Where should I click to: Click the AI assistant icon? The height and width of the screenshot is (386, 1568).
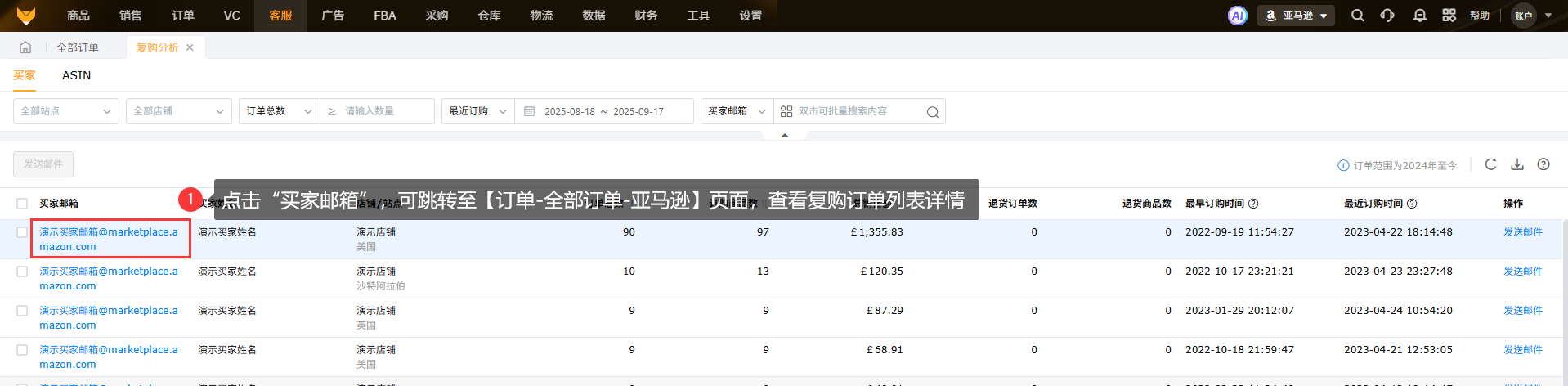pyautogui.click(x=1237, y=16)
